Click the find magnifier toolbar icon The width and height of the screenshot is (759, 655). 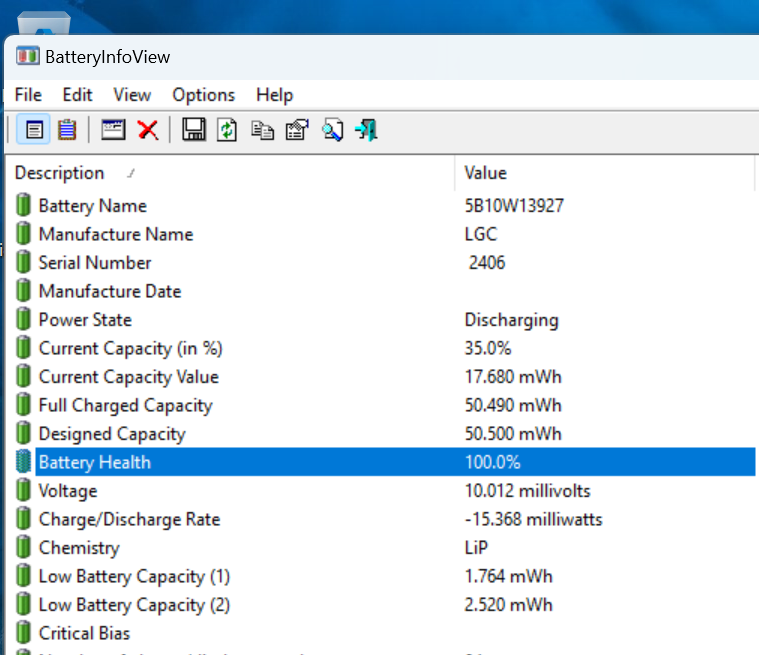click(x=333, y=130)
